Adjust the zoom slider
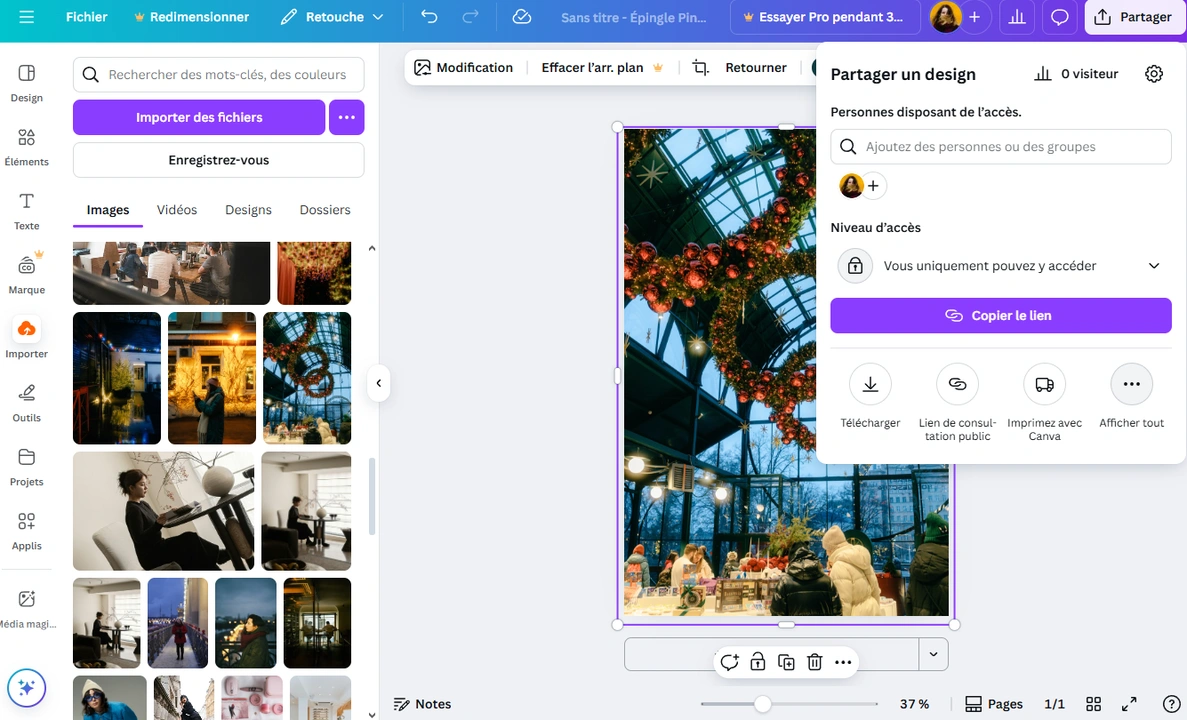1187x720 pixels. [763, 704]
